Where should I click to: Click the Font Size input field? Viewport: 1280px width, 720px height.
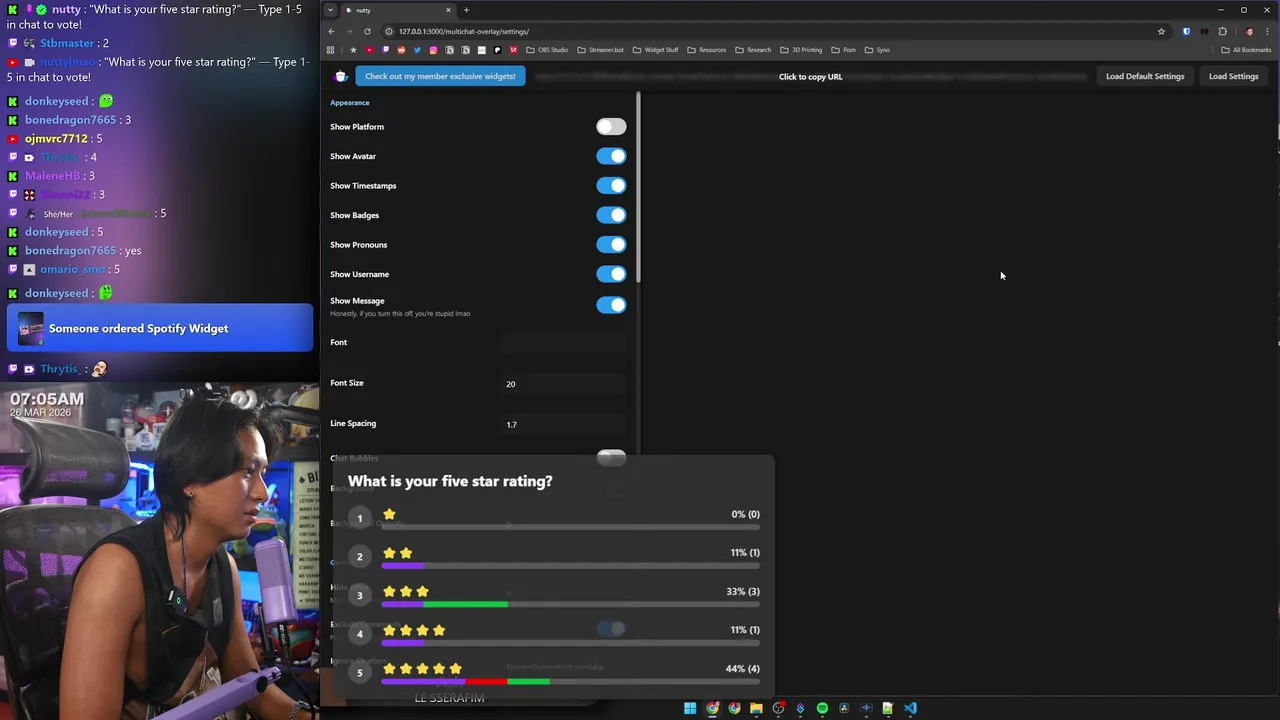pyautogui.click(x=565, y=384)
